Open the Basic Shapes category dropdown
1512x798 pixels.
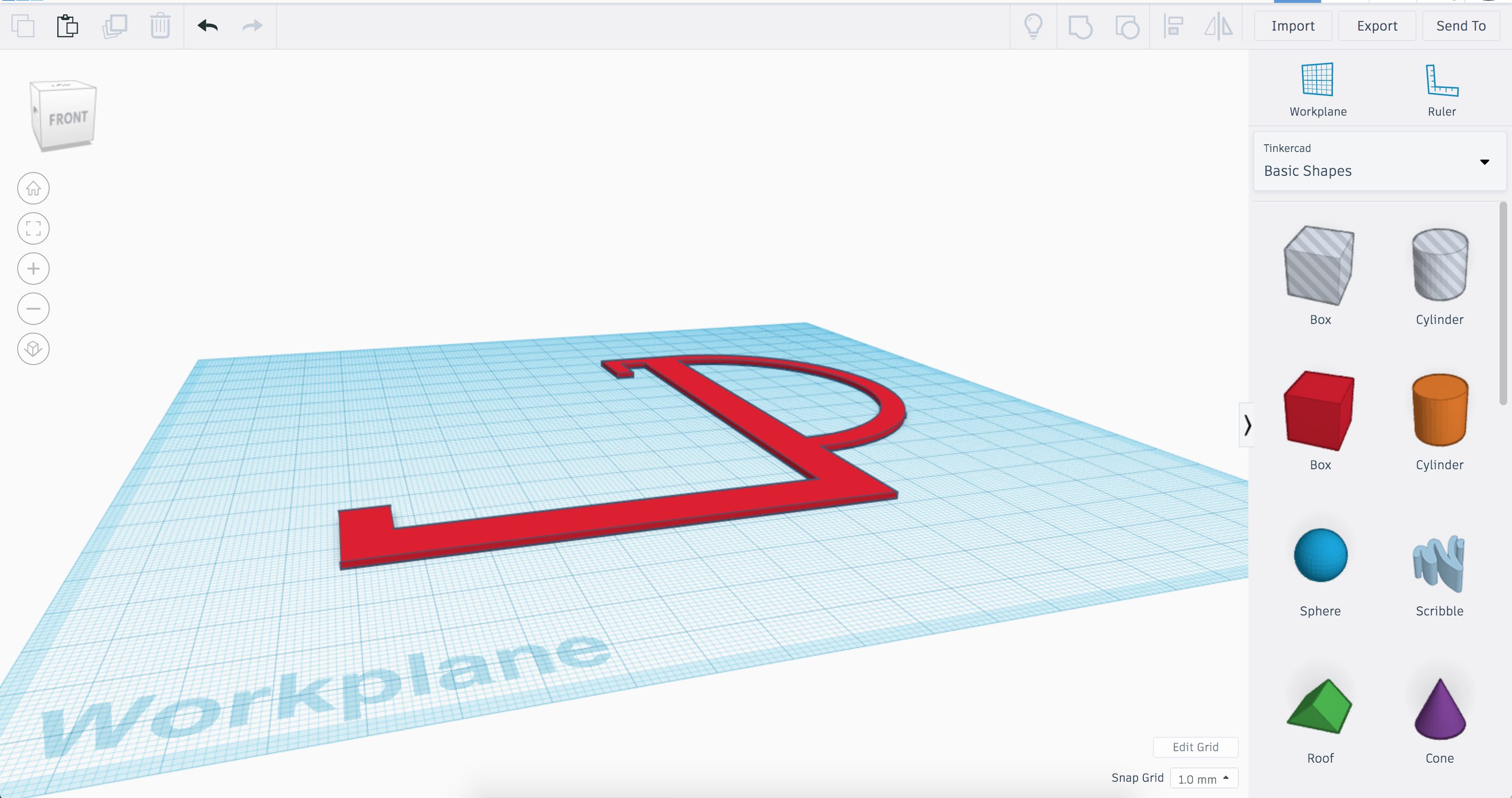coord(1379,161)
